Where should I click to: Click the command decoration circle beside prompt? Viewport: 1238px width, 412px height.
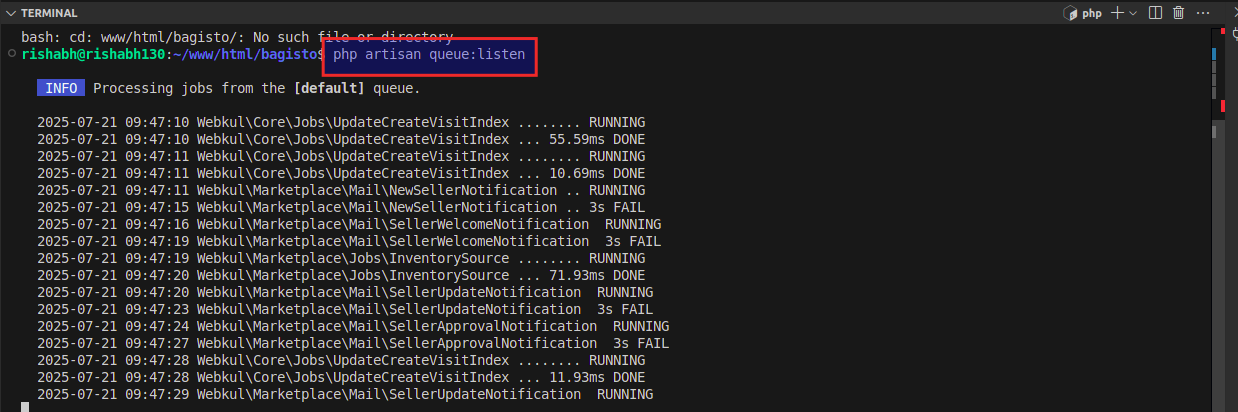pyautogui.click(x=10, y=54)
